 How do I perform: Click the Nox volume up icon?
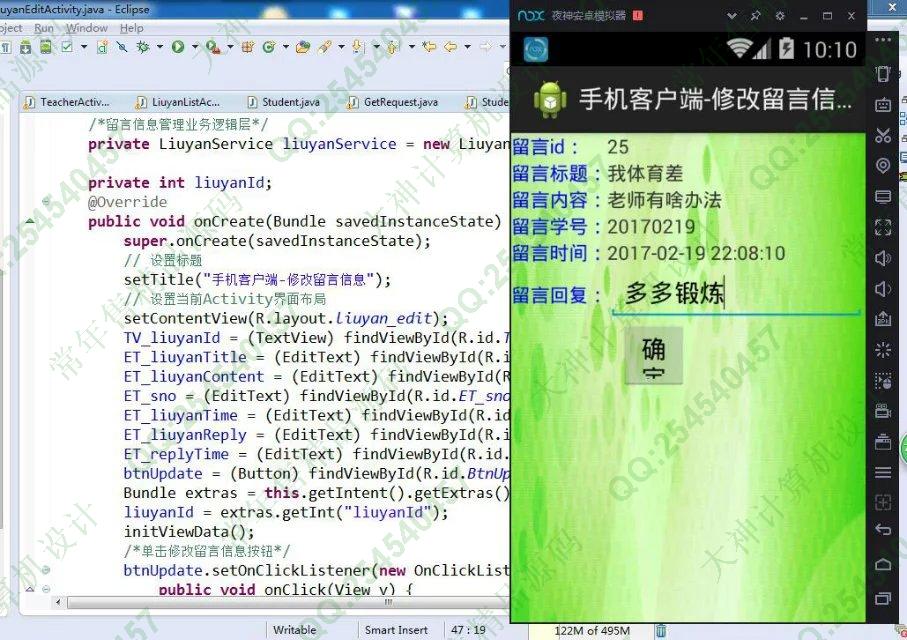click(x=883, y=258)
